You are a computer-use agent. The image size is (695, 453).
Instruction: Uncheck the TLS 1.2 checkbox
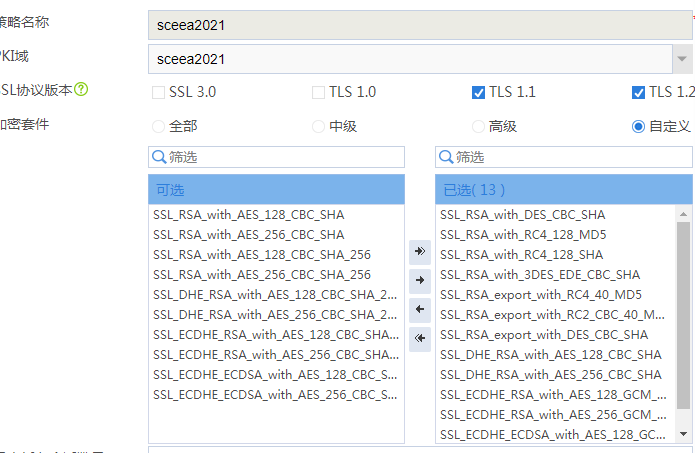(x=638, y=92)
